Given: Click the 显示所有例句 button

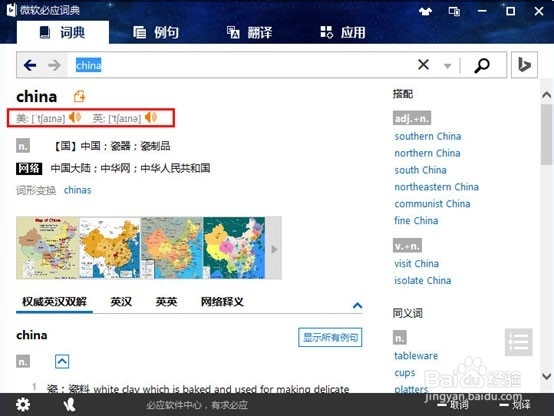Looking at the screenshot, I should (330, 337).
